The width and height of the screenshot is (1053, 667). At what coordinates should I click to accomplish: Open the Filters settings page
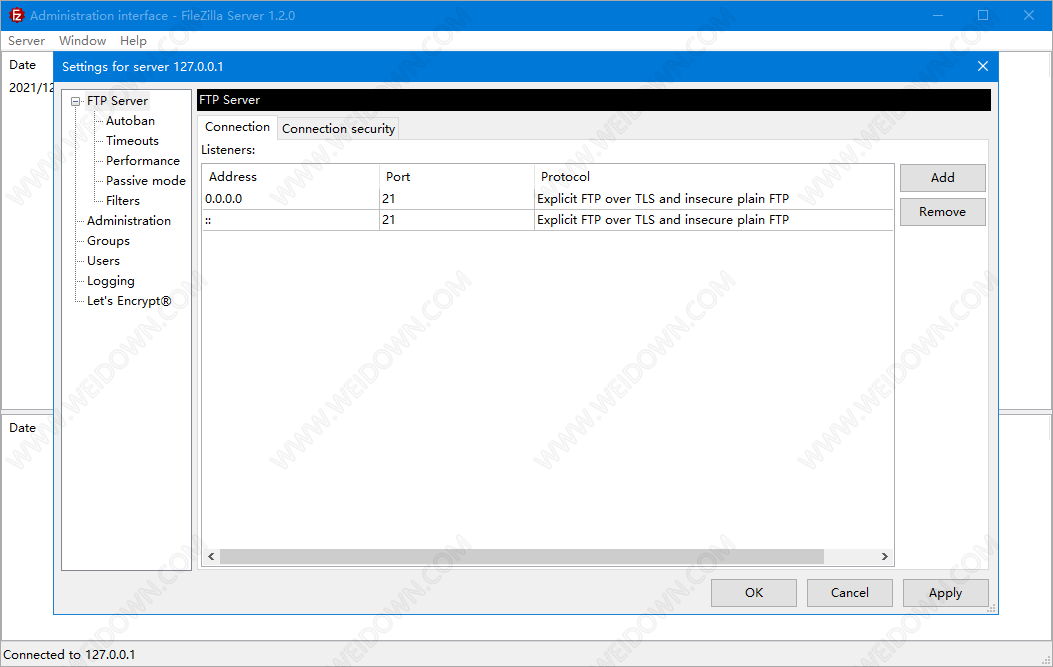(123, 201)
